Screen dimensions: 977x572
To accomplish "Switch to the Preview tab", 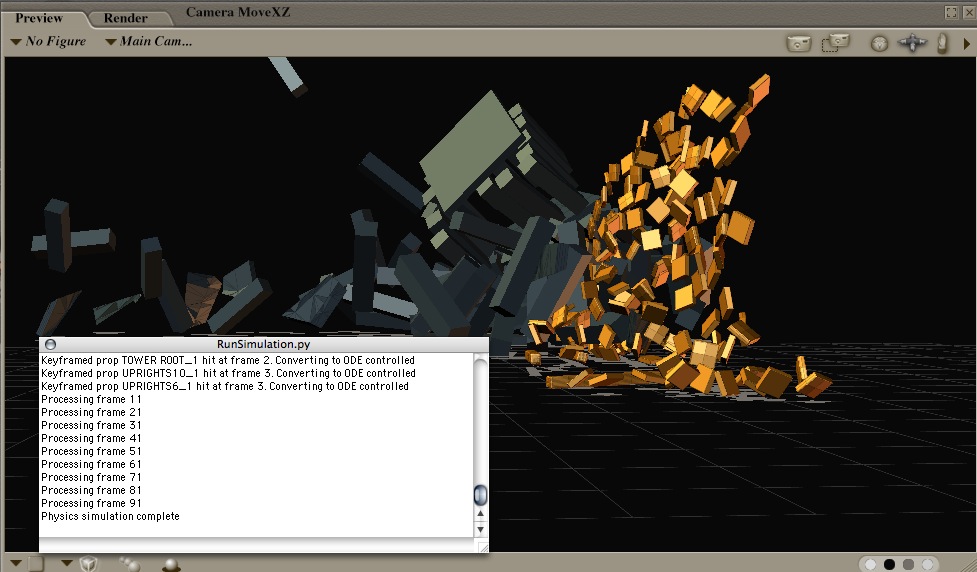I will 39,18.
